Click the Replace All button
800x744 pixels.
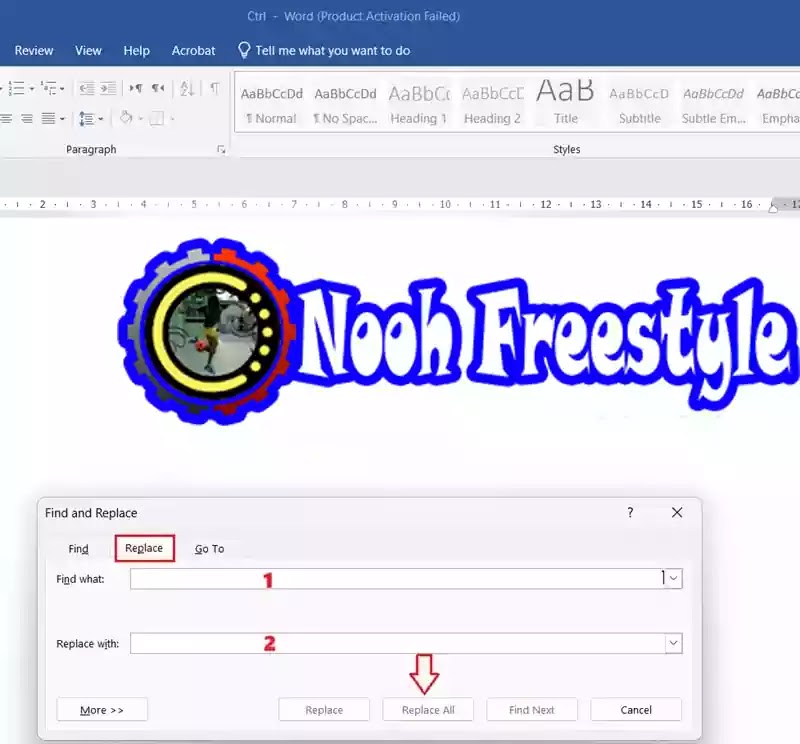tap(428, 710)
